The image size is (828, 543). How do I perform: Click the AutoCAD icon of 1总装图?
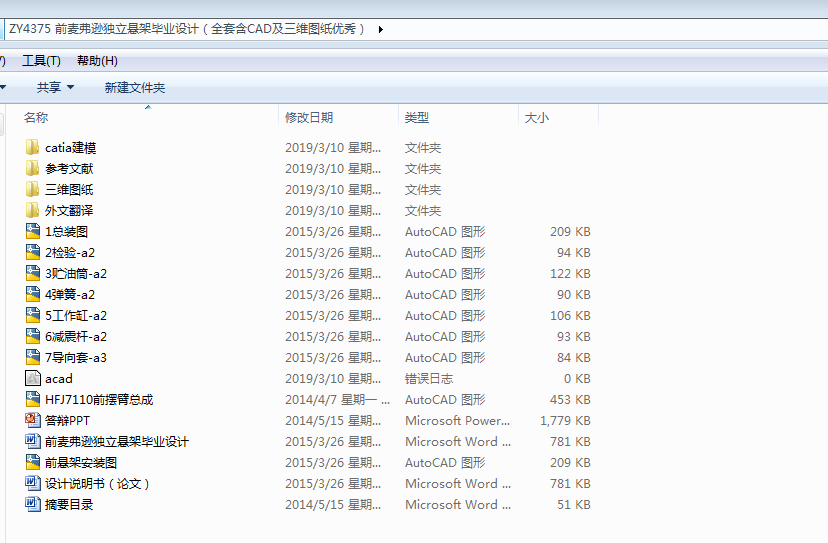pos(33,231)
